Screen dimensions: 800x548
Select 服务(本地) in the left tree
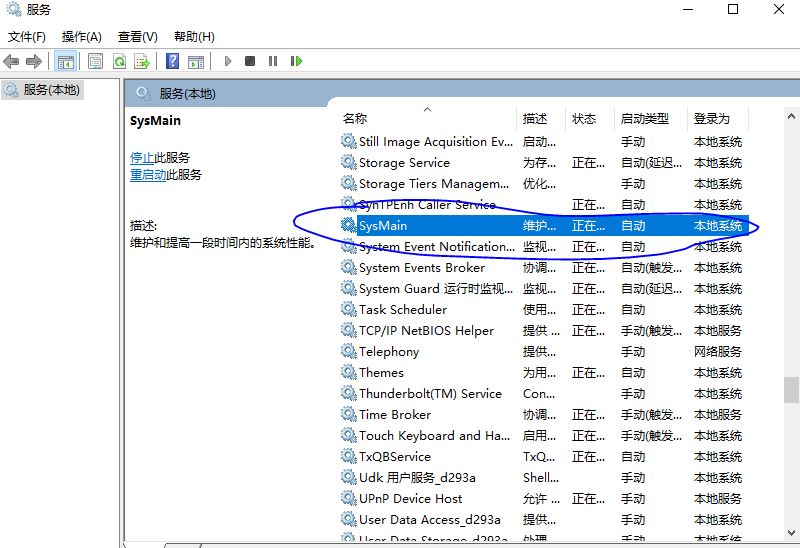click(x=51, y=90)
